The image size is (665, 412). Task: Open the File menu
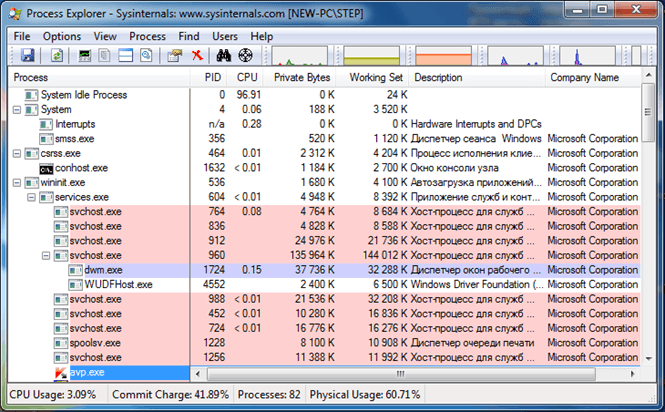[22, 36]
